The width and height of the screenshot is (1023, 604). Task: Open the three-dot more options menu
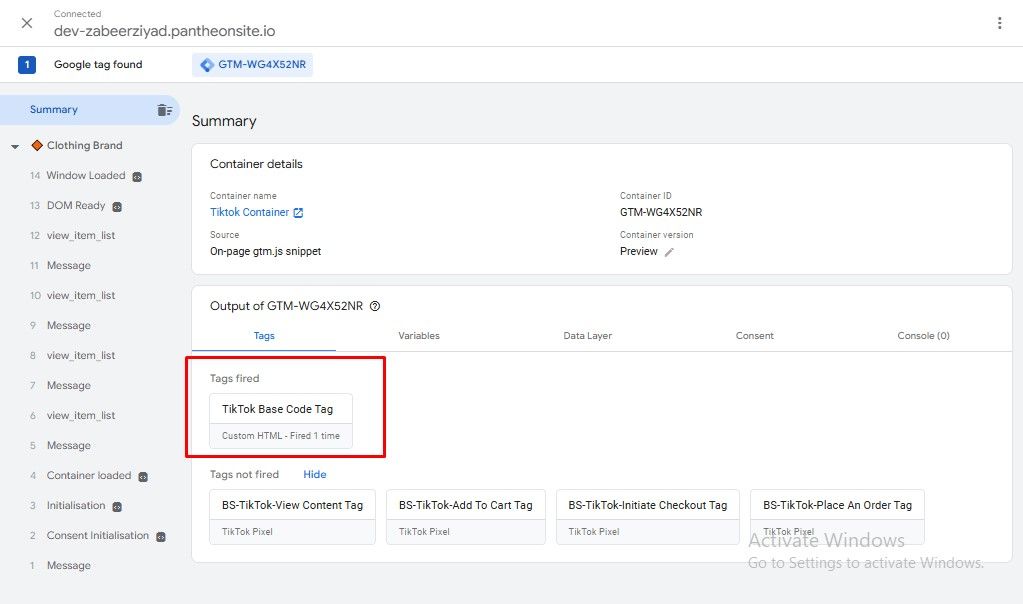[999, 23]
